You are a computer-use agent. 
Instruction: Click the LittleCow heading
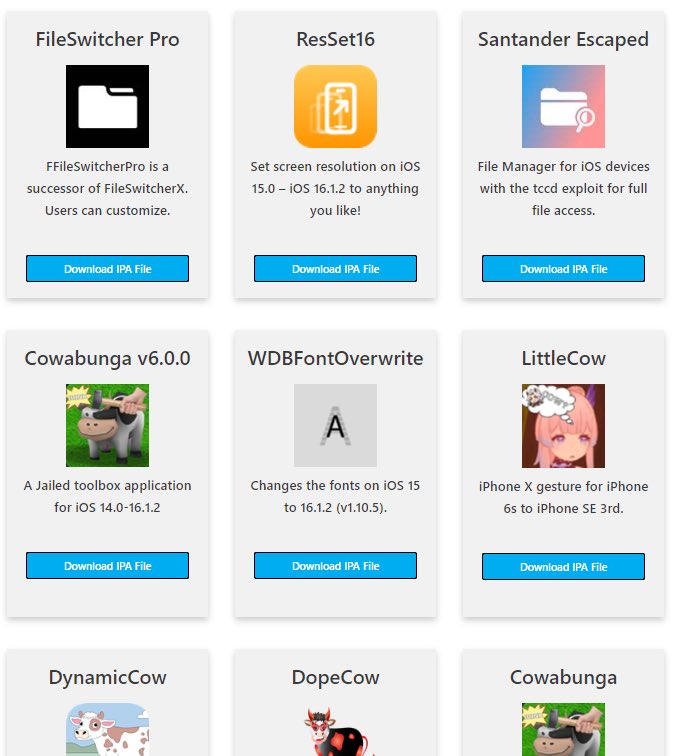563,359
